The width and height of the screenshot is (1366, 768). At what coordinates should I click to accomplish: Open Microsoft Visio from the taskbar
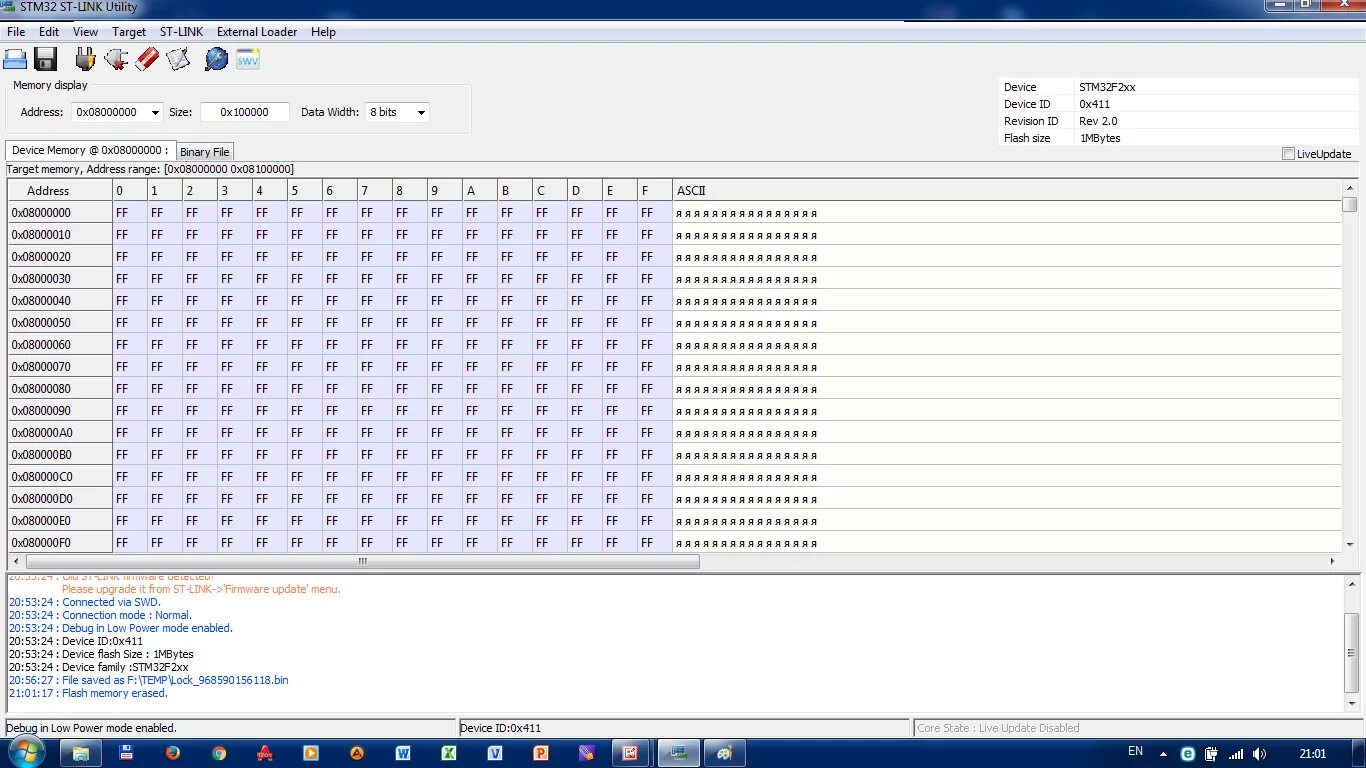tap(495, 753)
